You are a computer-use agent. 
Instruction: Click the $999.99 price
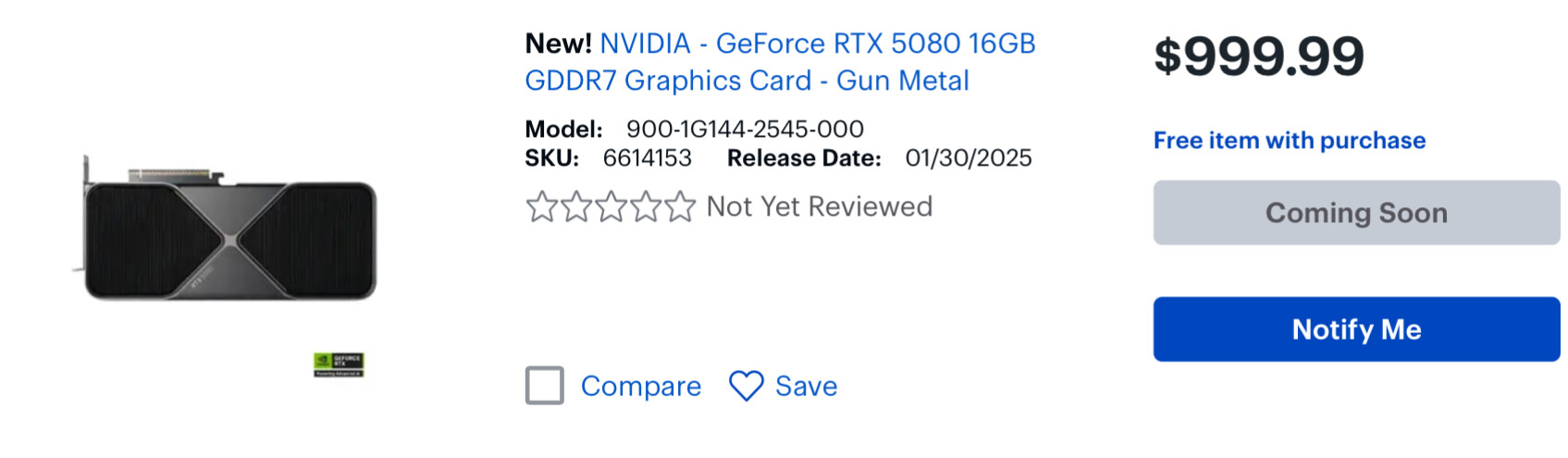1259,56
